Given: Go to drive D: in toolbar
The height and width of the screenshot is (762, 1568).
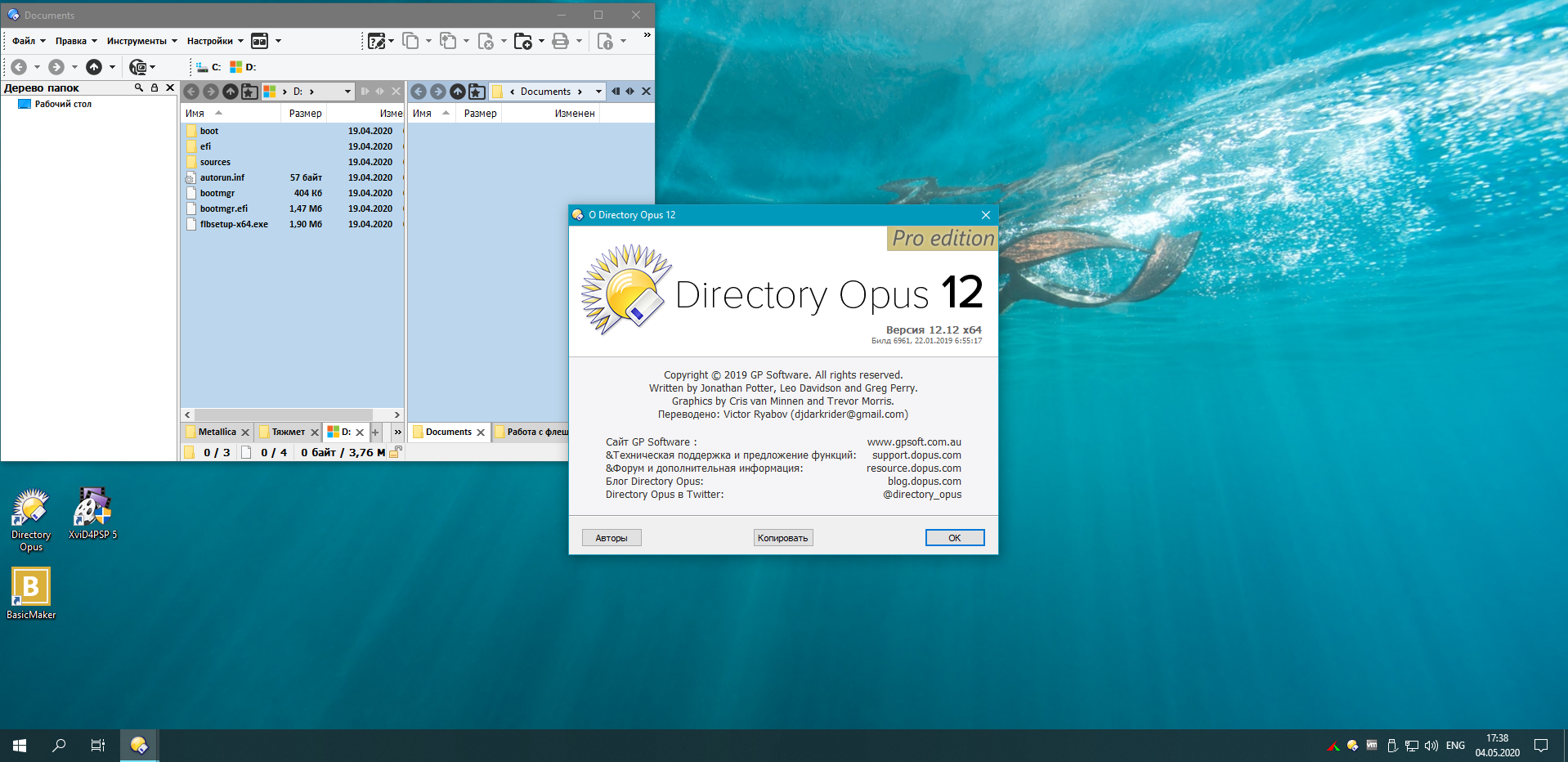Looking at the screenshot, I should point(244,67).
